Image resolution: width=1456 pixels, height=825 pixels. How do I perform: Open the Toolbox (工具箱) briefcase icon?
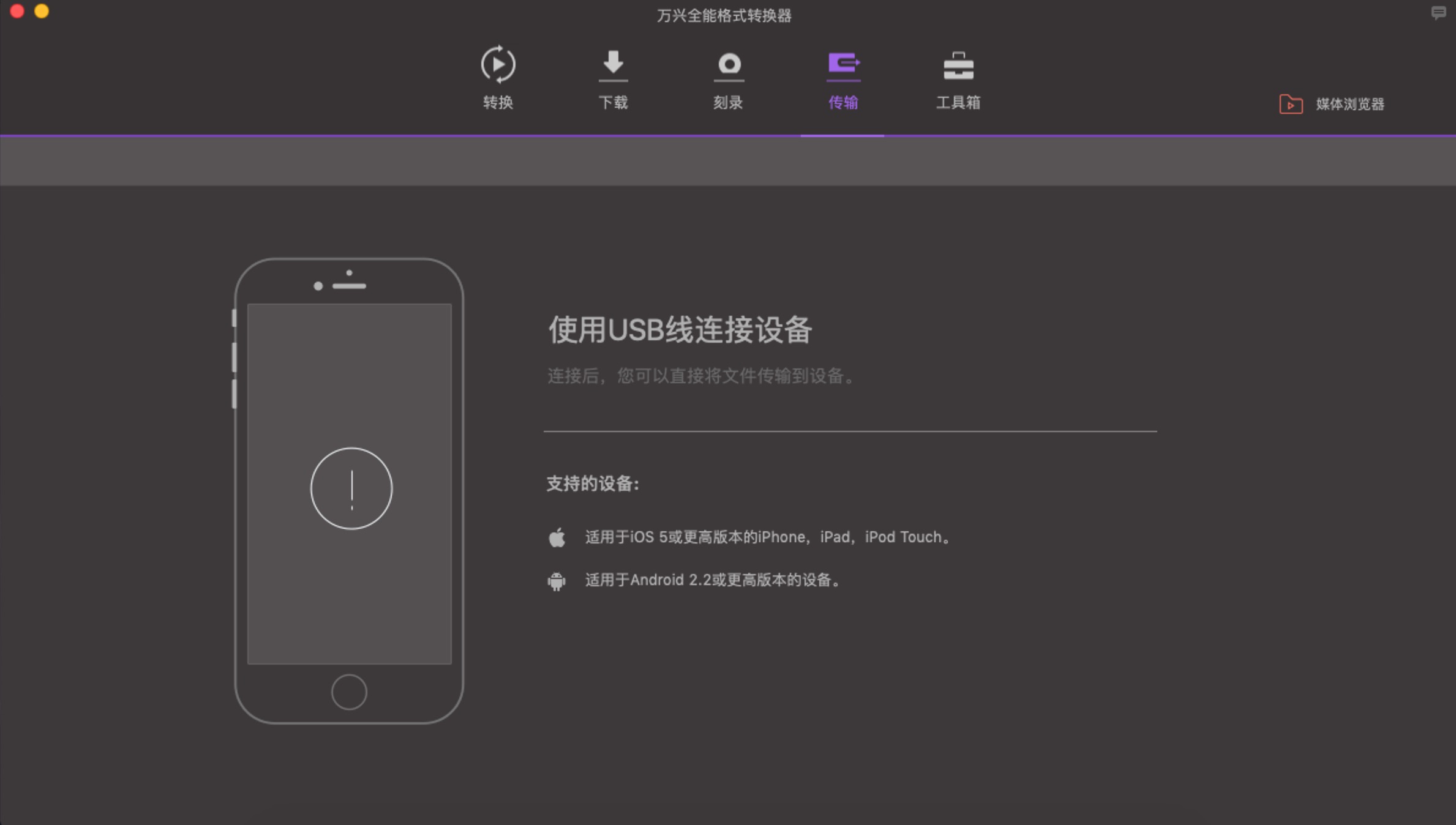(958, 65)
